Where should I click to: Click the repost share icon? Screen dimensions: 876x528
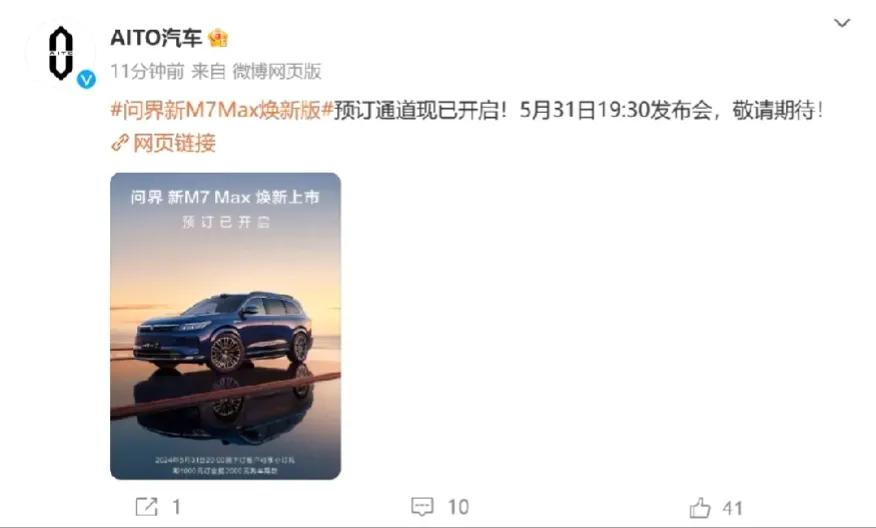click(147, 507)
